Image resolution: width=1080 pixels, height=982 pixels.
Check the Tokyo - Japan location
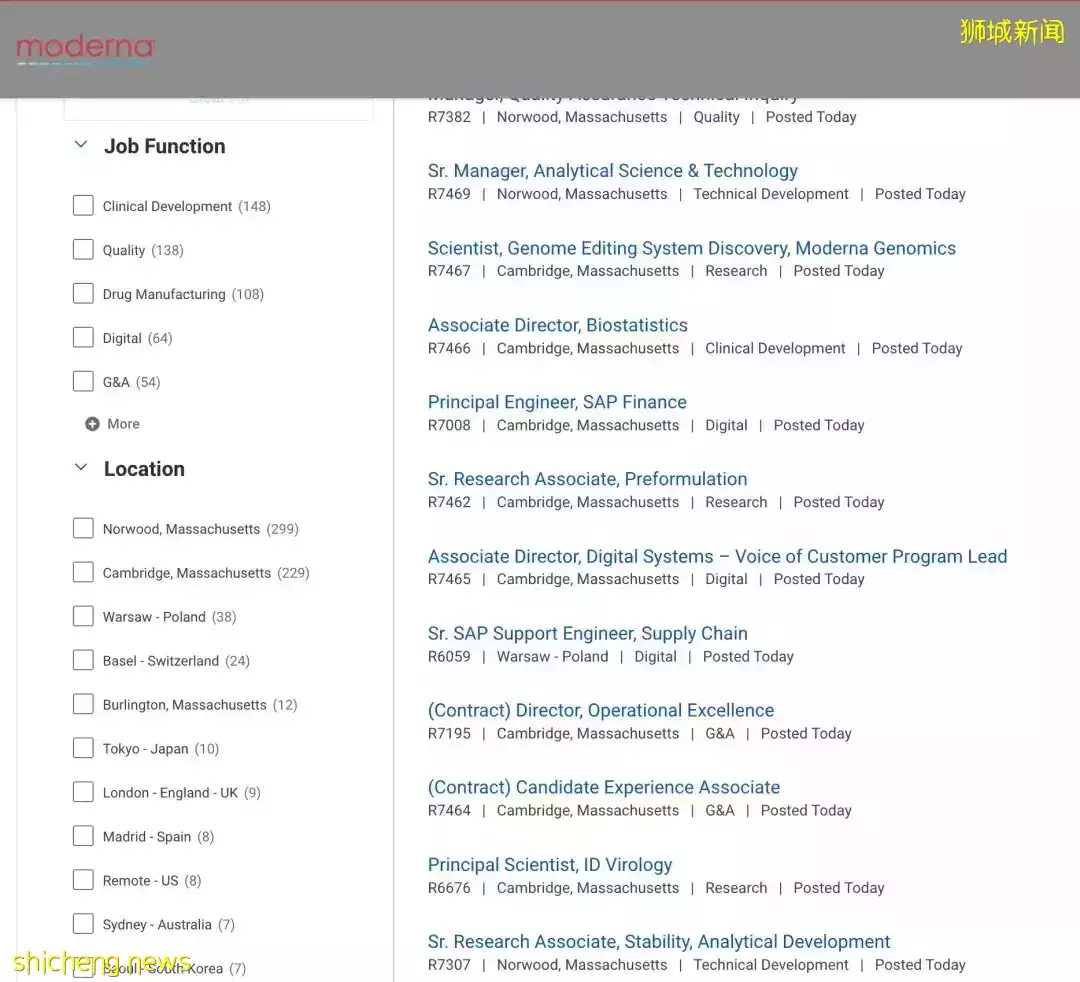(83, 749)
